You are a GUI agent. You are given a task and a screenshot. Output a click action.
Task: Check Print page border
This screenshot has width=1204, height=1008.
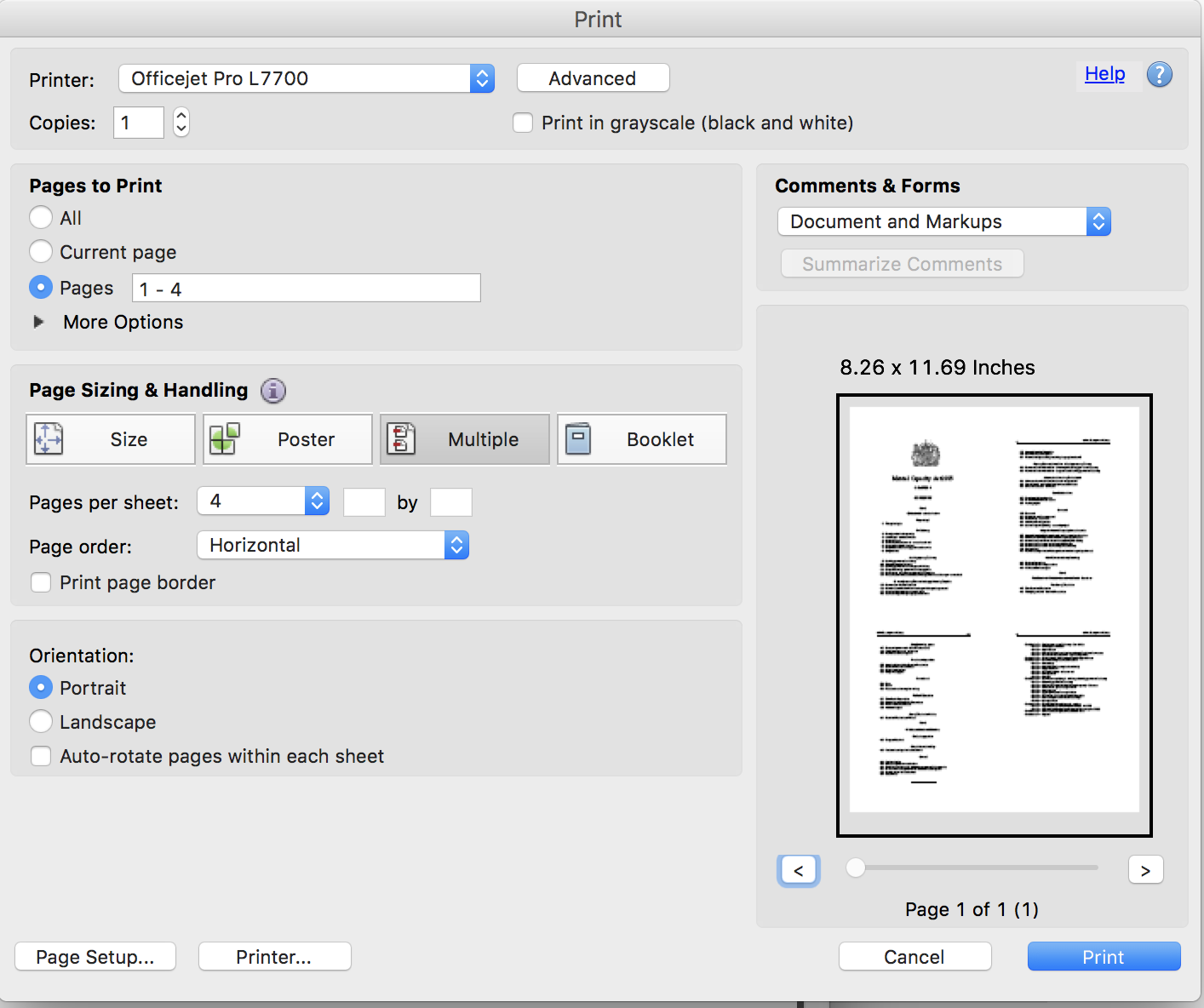pos(41,582)
